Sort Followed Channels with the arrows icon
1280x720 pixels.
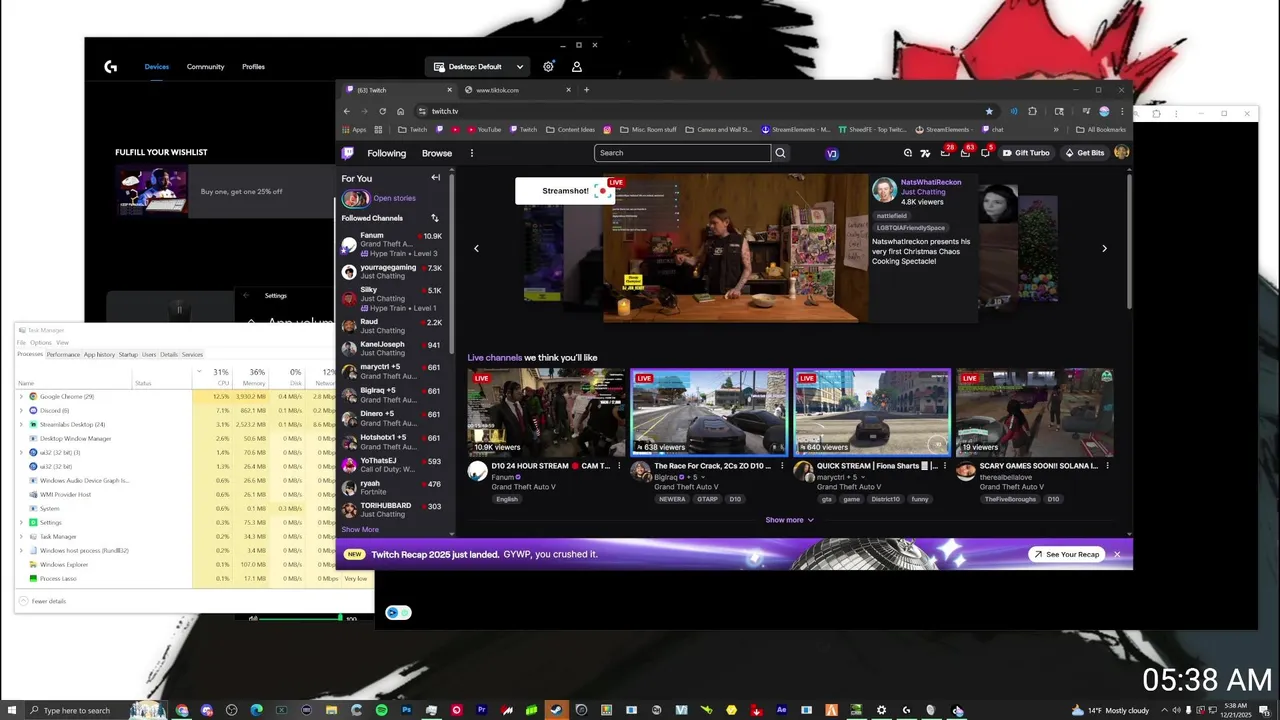(x=435, y=218)
